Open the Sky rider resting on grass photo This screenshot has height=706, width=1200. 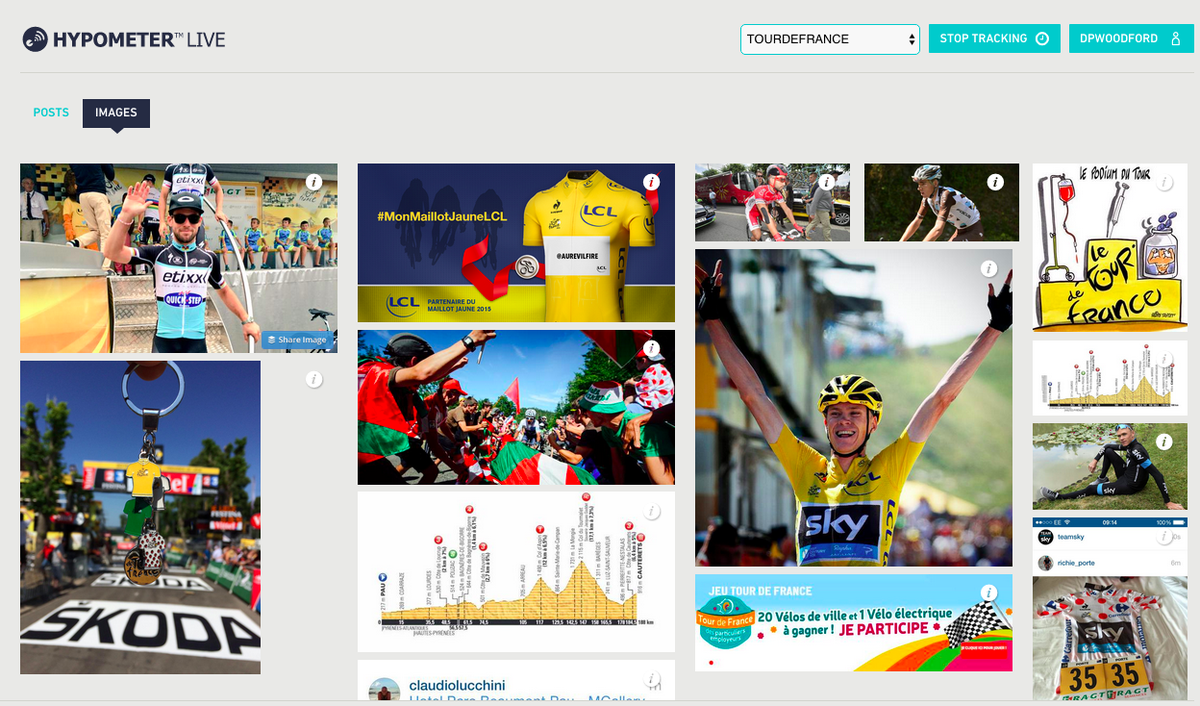pyautogui.click(x=1110, y=466)
